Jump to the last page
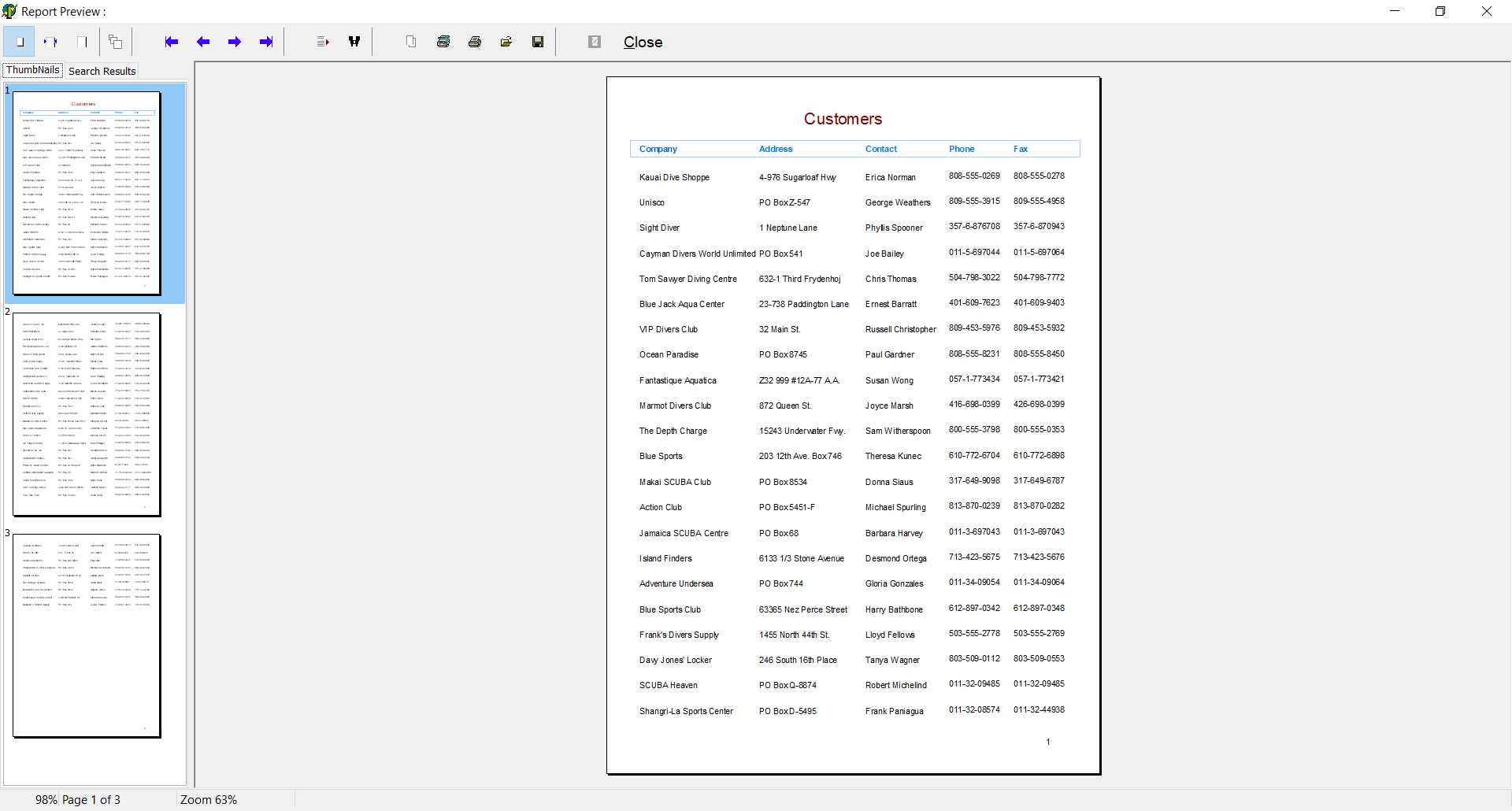The width and height of the screenshot is (1512, 811). tap(266, 42)
